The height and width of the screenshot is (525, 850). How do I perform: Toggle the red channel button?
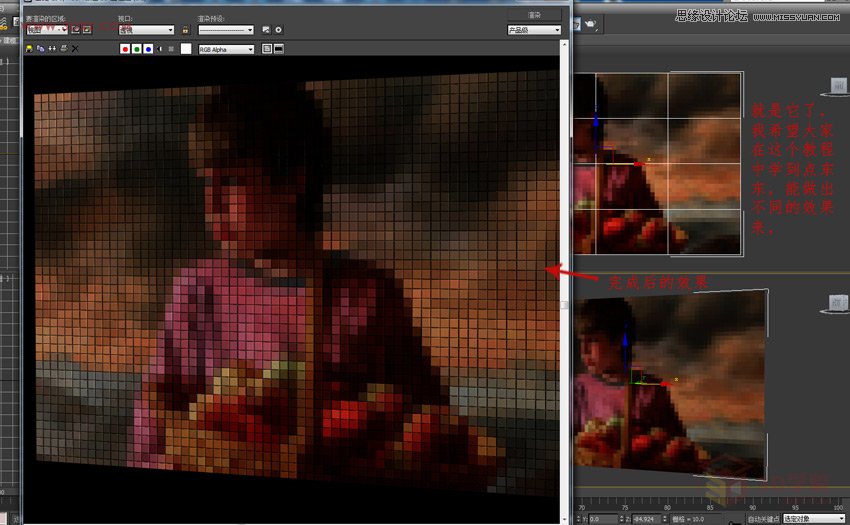(125, 49)
